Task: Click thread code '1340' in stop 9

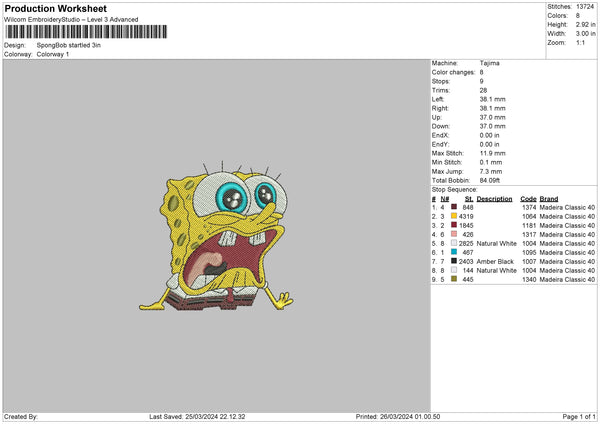Action: pos(529,279)
